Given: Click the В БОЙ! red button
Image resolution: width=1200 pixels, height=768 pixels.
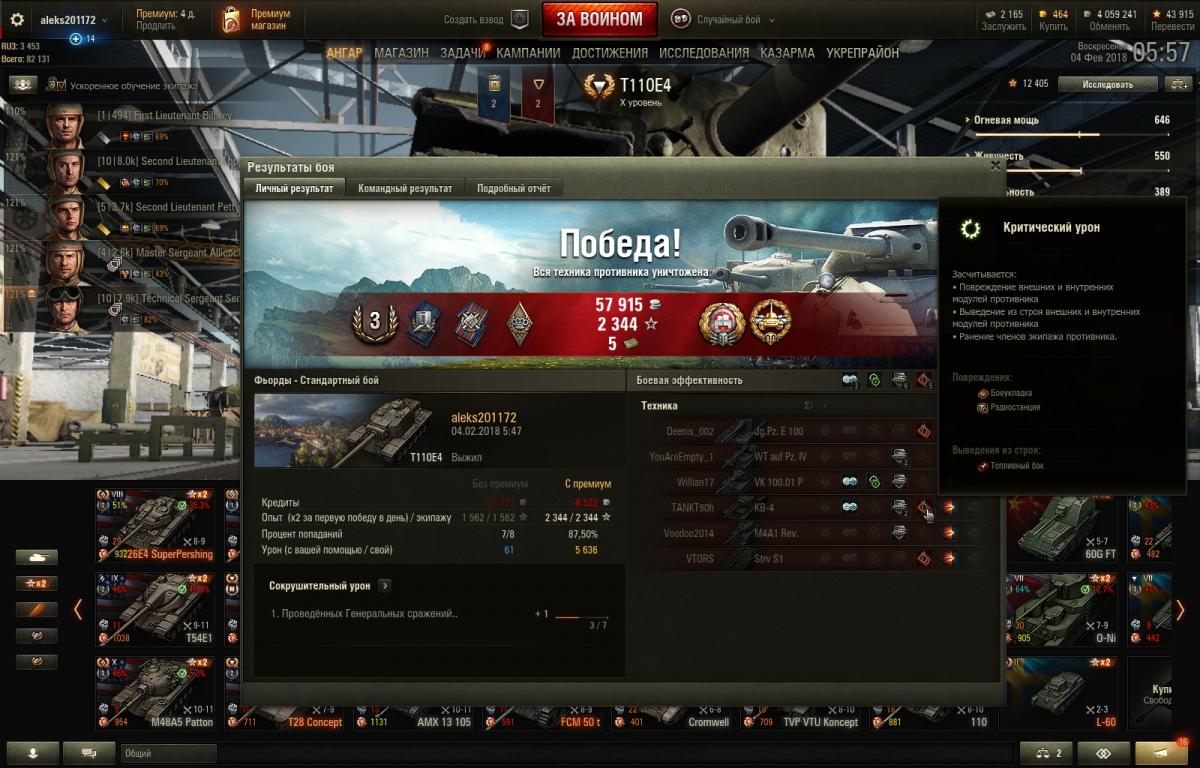Looking at the screenshot, I should 600,19.
